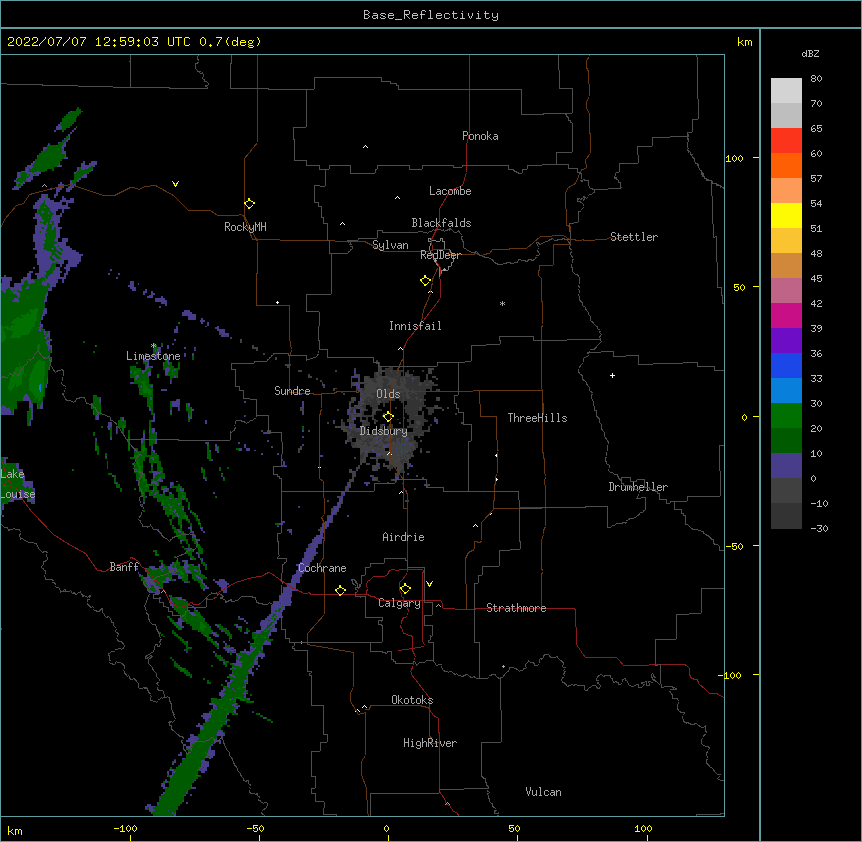
Task: Click the 50 tick on right axis
Action: point(739,287)
